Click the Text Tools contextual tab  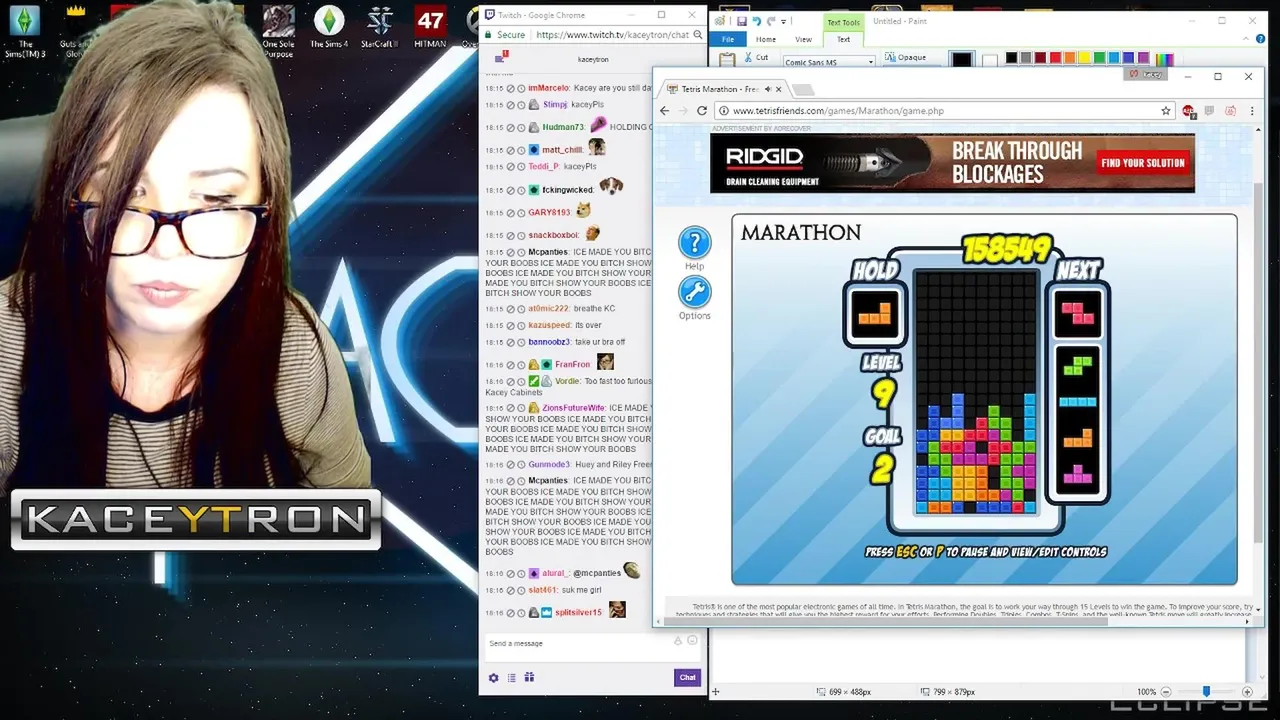[x=843, y=22]
